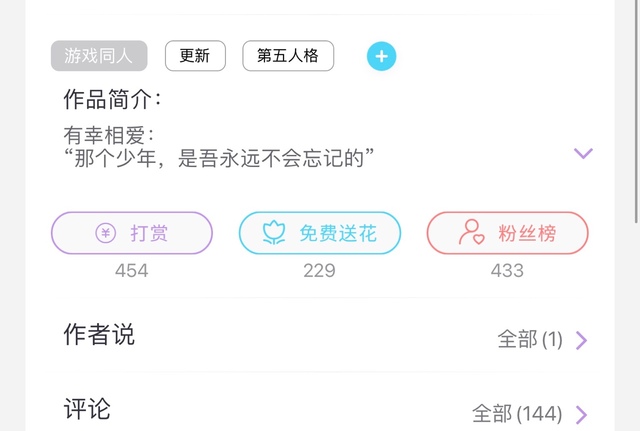Click the tulip flower icon in 免费送花
Image resolution: width=640 pixels, height=431 pixels.
274,233
